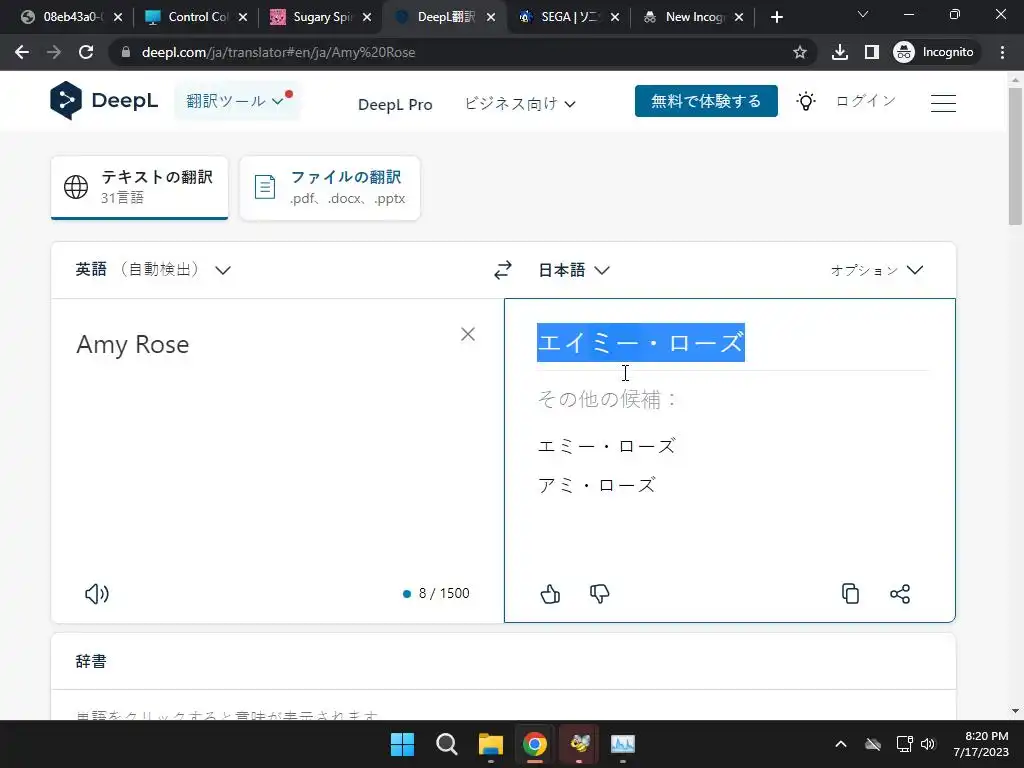Select the テキストの翻訳 tab

point(140,187)
